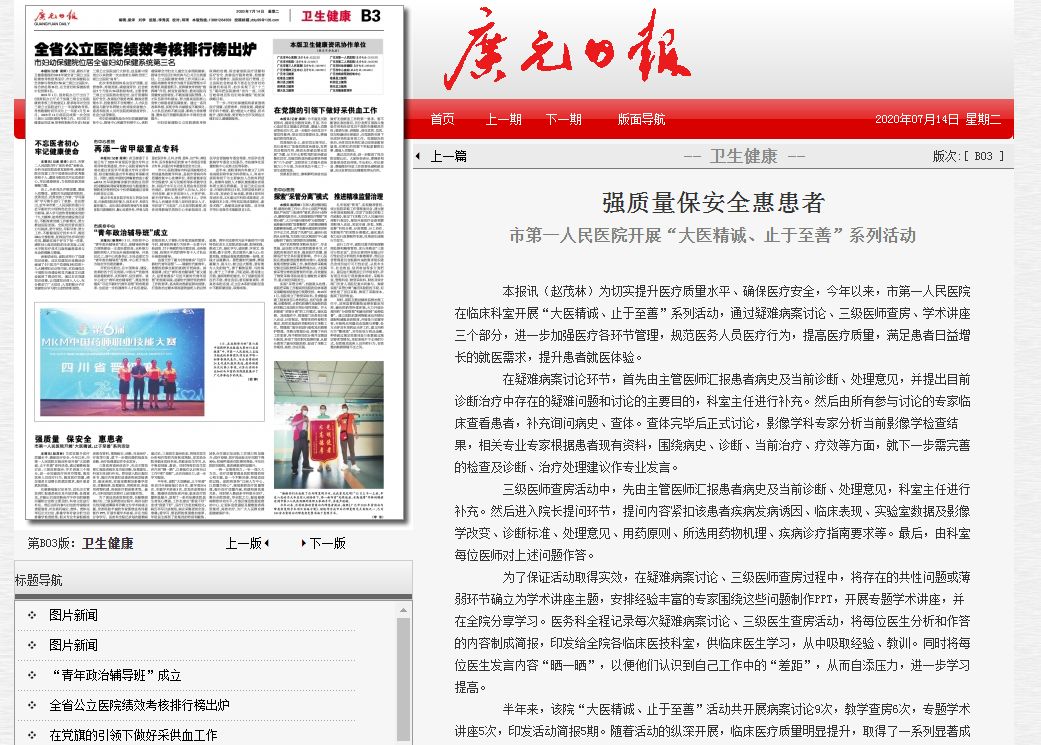The image size is (1041, 745).
Task: Open “青年政治辅导班”成立 article link
Action: point(115,675)
